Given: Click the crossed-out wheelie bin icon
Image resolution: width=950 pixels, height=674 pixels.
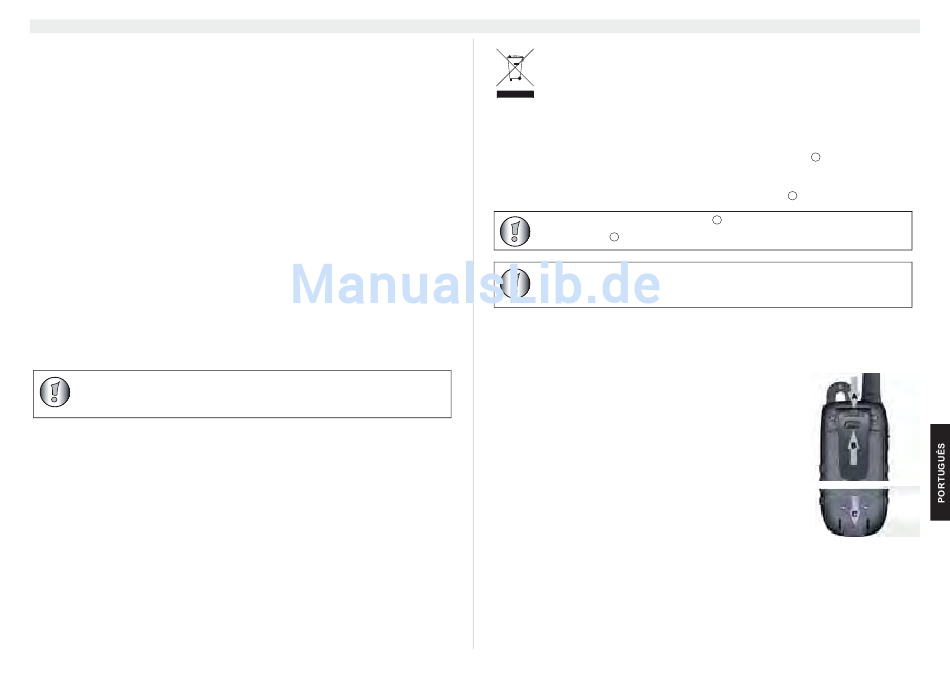Looking at the screenshot, I should pos(515,67).
